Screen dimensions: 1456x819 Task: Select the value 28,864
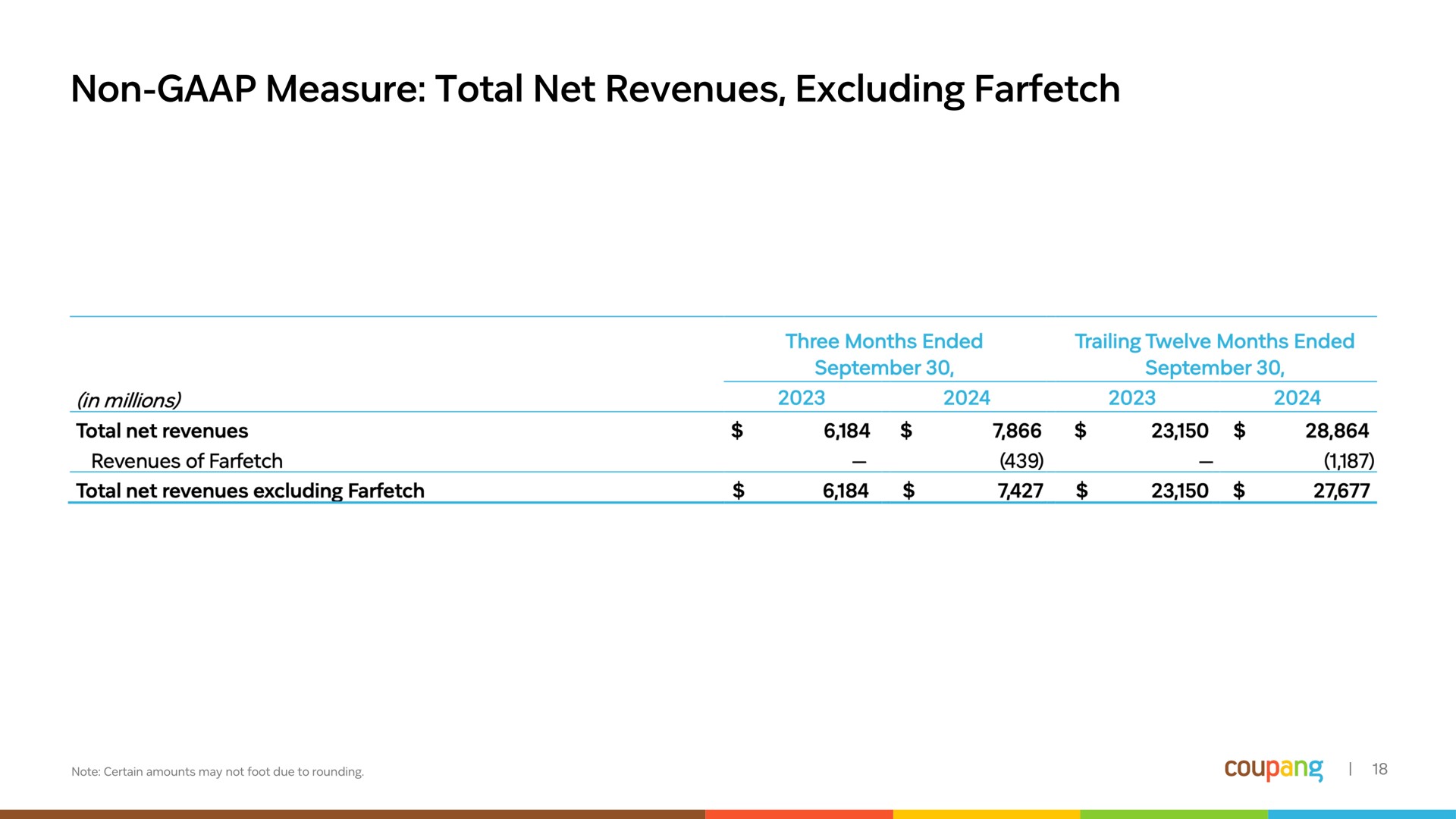pyautogui.click(x=1337, y=431)
